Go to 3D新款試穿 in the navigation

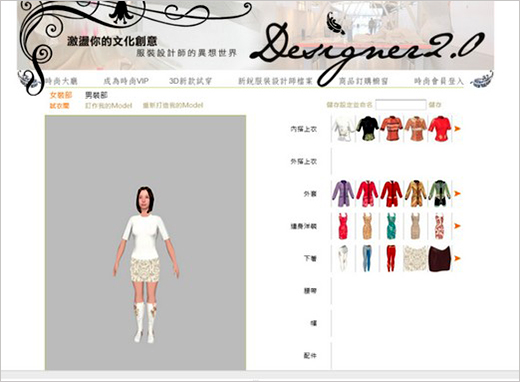coord(191,81)
